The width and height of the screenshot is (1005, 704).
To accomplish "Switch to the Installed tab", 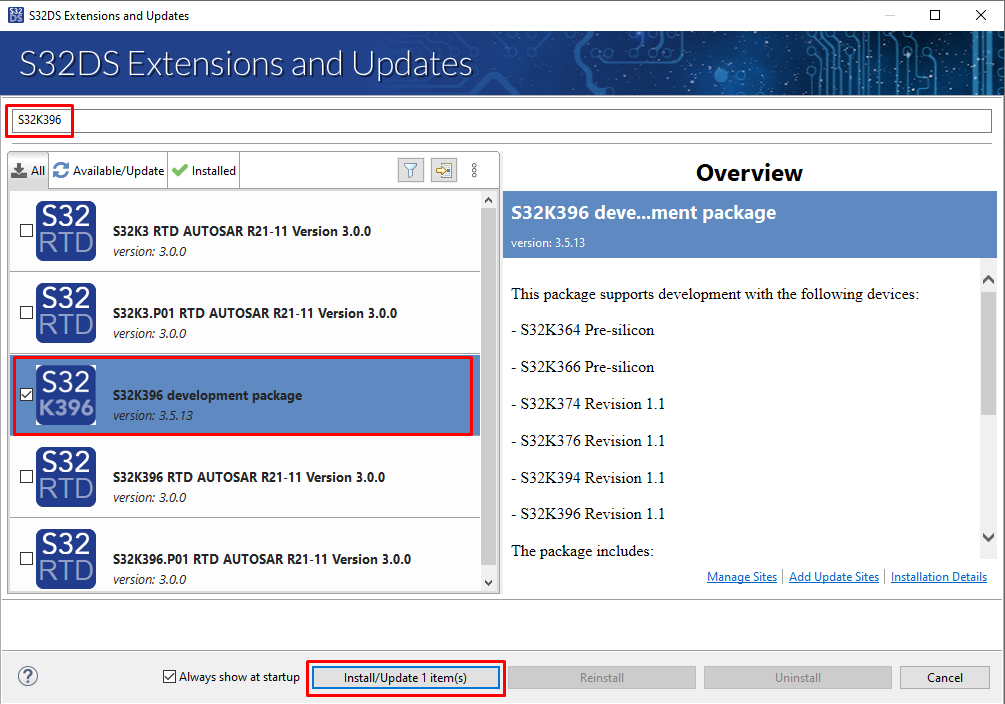I will (x=204, y=171).
